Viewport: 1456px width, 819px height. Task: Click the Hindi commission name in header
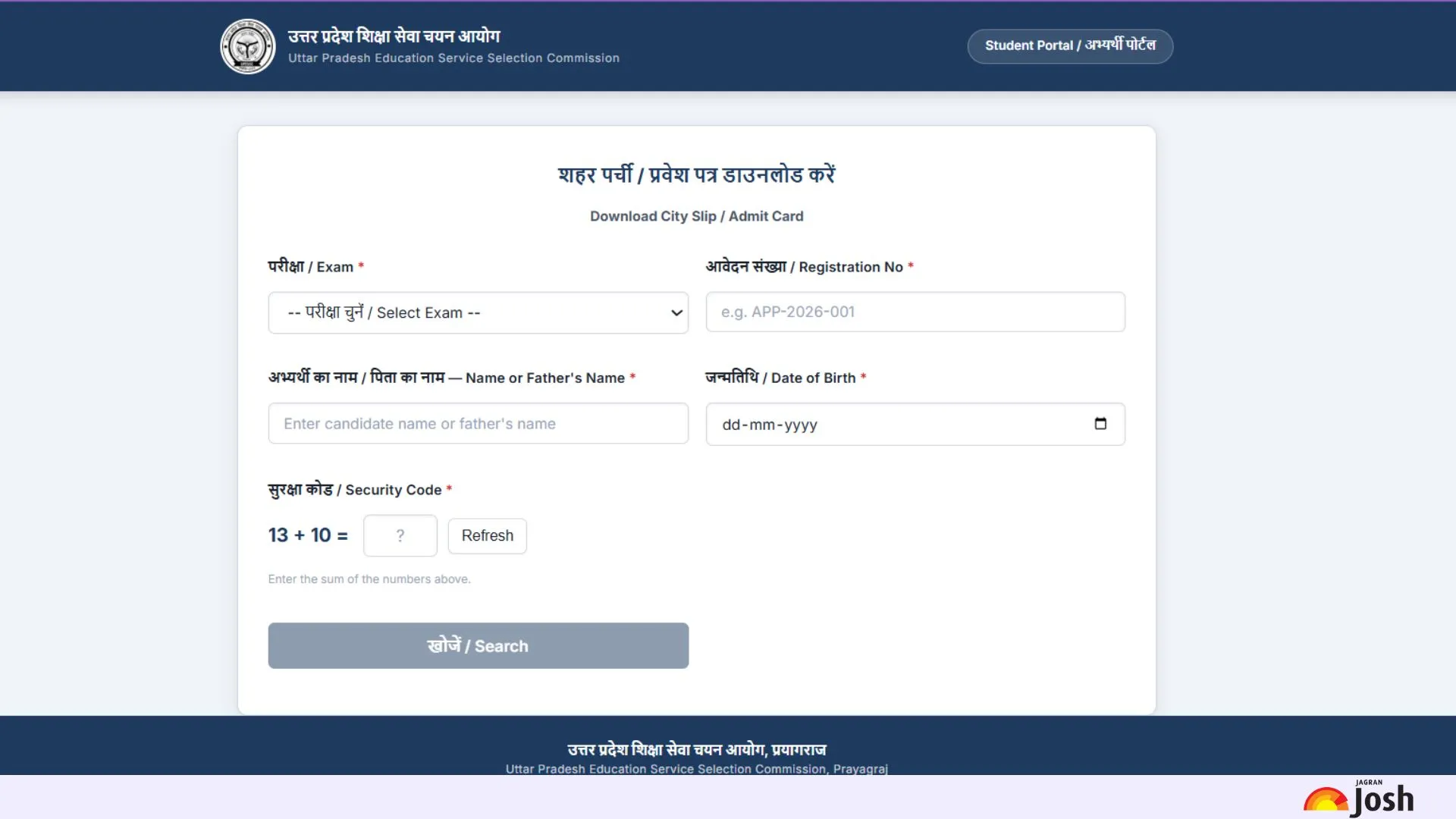(394, 36)
